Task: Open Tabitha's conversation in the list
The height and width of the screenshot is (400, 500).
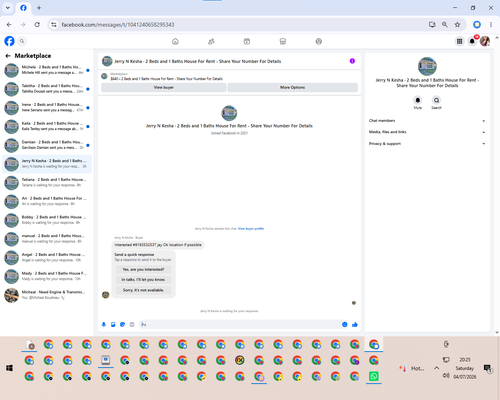Action: click(47, 89)
